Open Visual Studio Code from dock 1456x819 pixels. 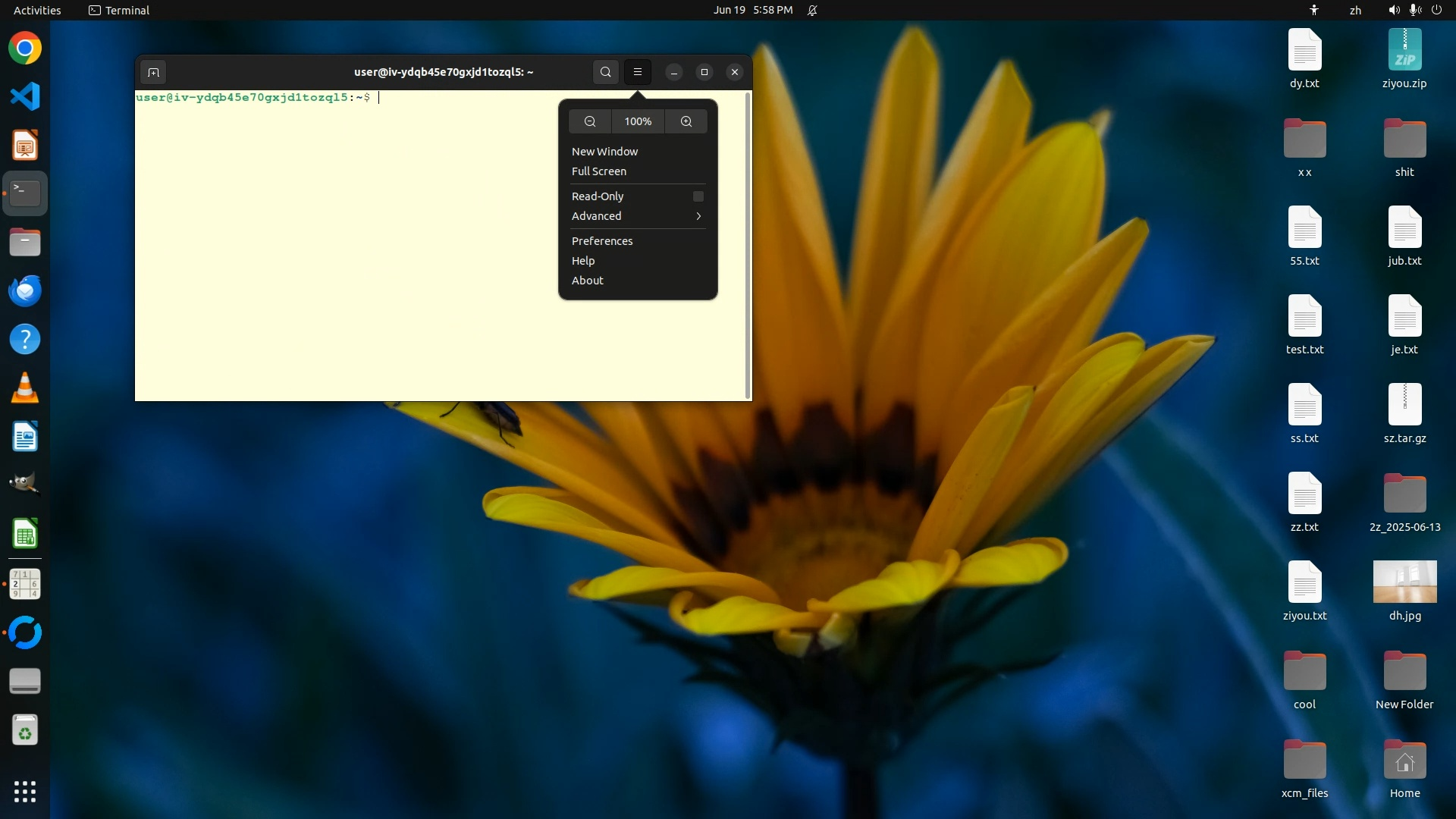(25, 96)
